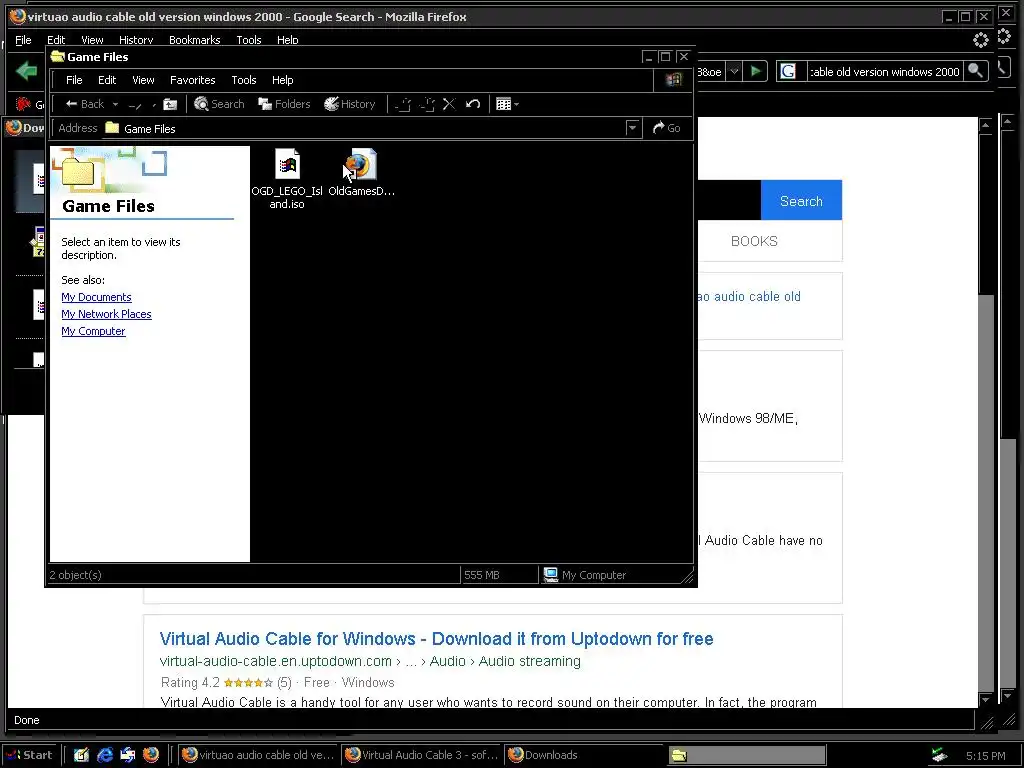This screenshot has height=768, width=1024.
Task: Open My Network Places link
Action: click(106, 314)
